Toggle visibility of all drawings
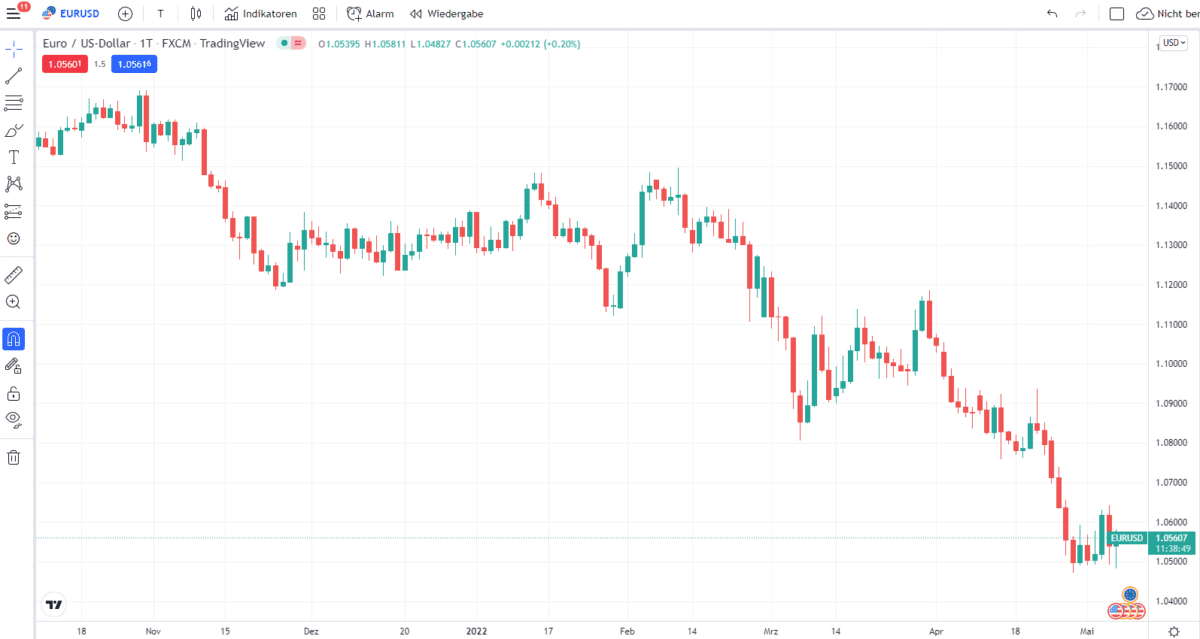The height and width of the screenshot is (639, 1200). click(13, 420)
